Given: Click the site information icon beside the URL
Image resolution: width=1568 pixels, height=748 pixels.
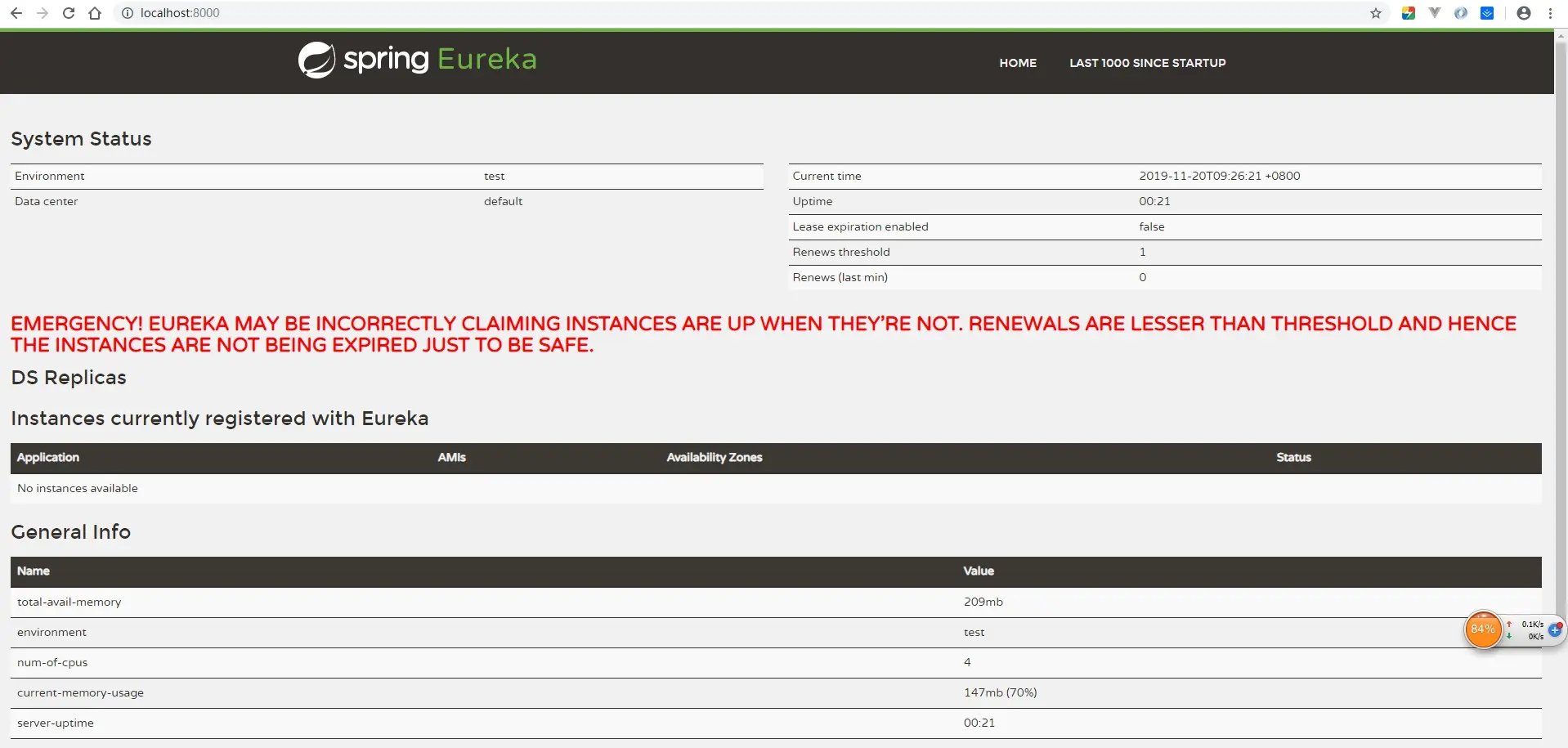Looking at the screenshot, I should [128, 13].
